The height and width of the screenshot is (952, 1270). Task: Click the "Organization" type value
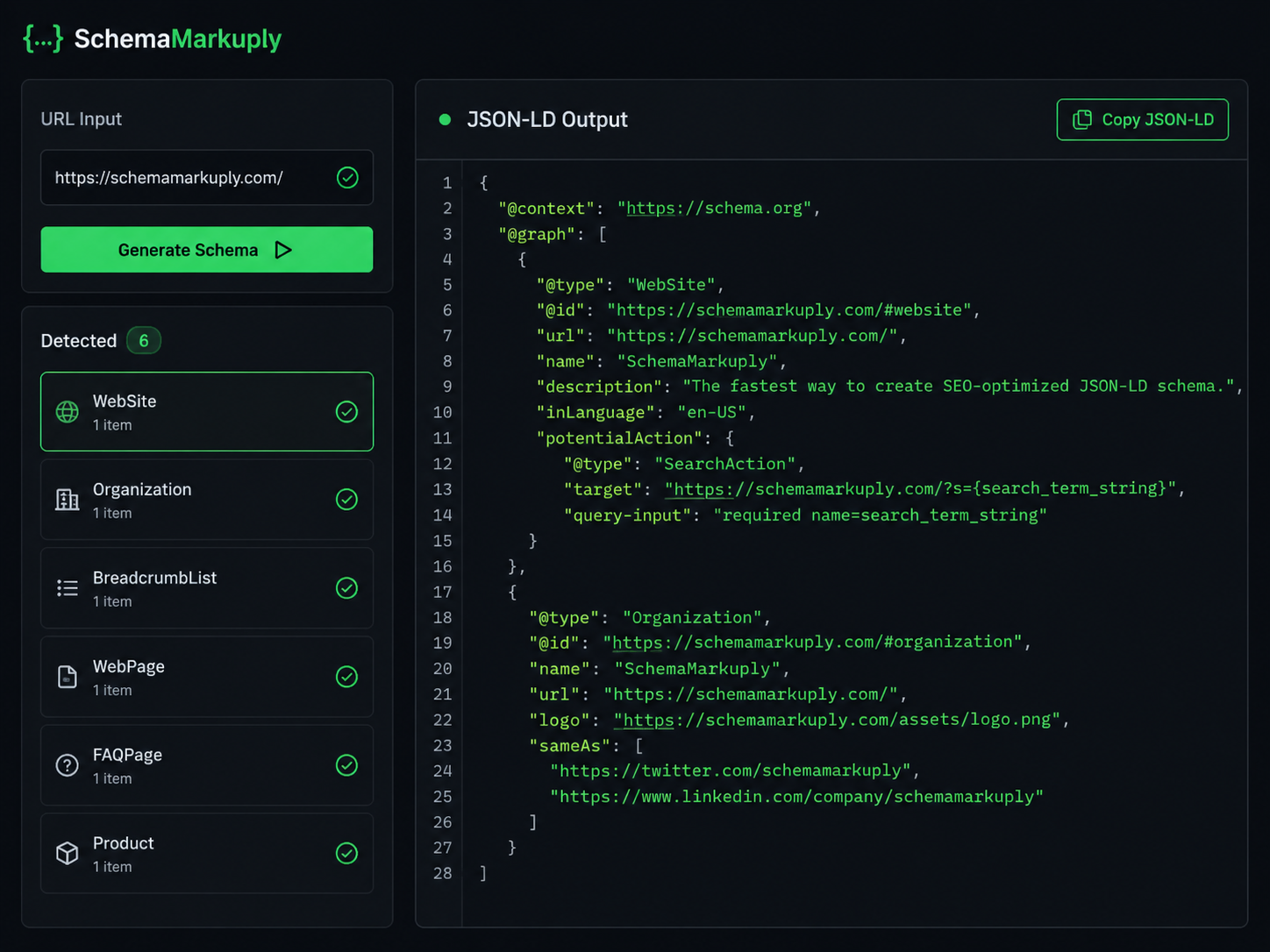point(693,617)
